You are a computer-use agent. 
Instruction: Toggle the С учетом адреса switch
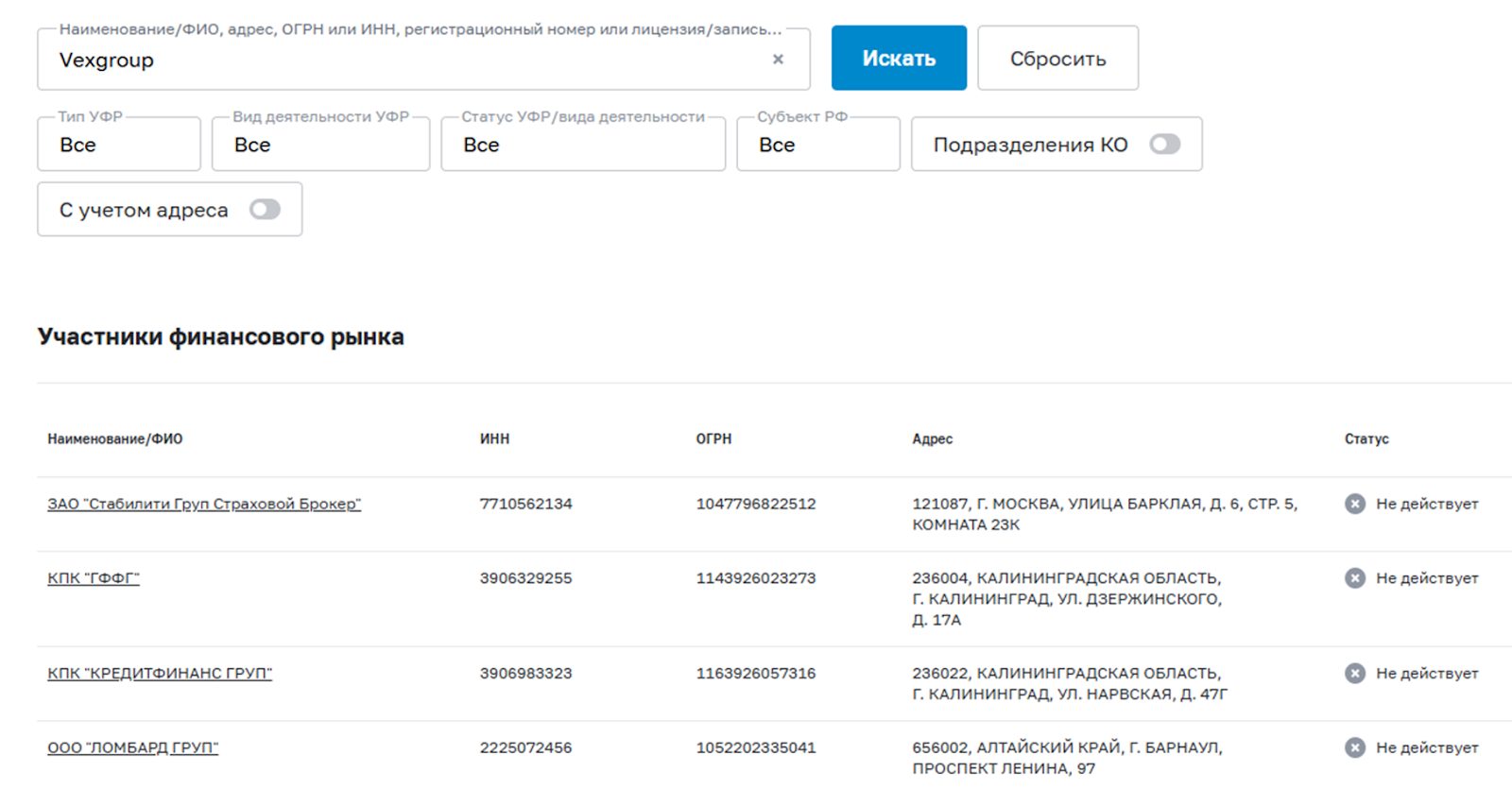pyautogui.click(x=265, y=209)
